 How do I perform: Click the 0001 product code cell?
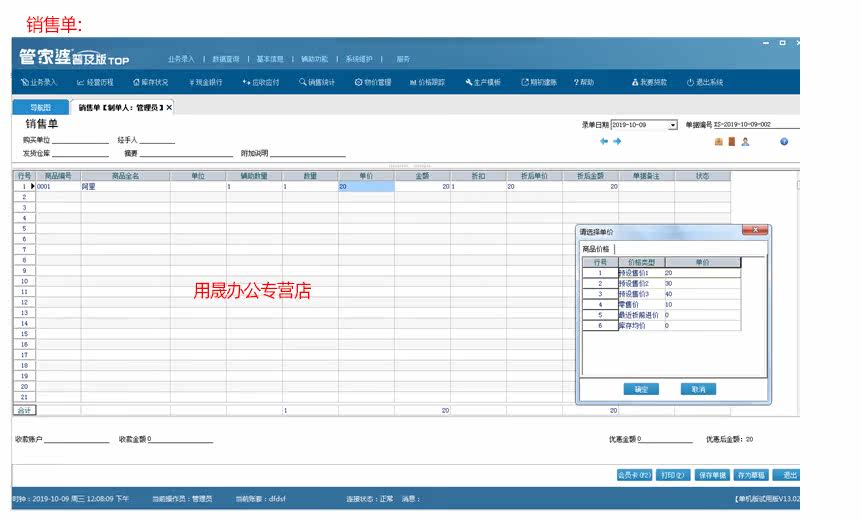tap(58, 187)
